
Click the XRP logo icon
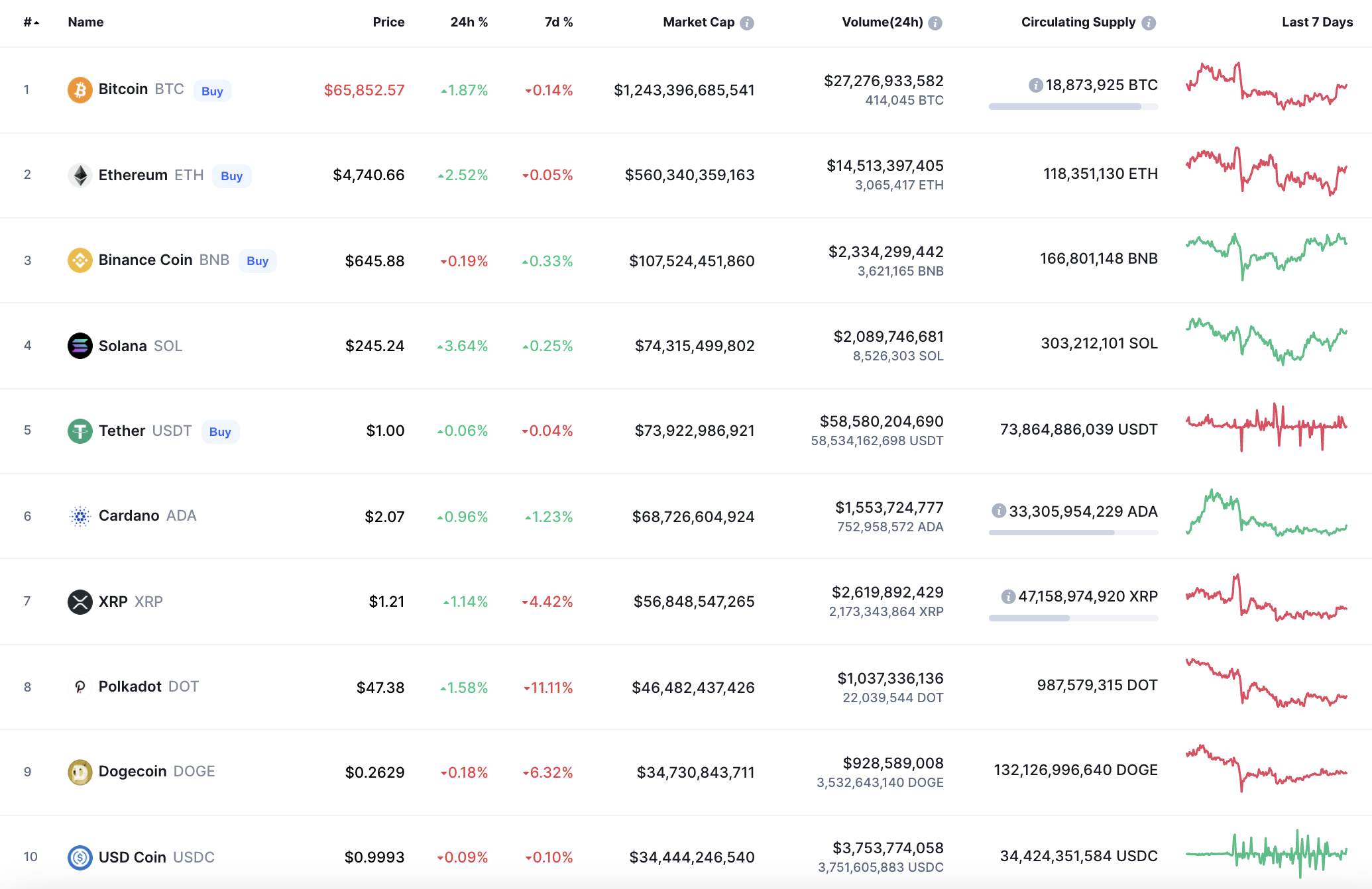pyautogui.click(x=80, y=601)
